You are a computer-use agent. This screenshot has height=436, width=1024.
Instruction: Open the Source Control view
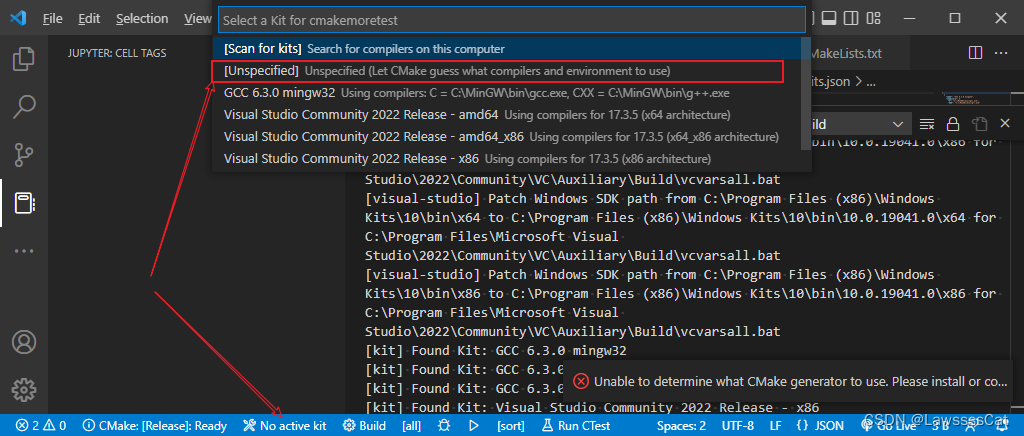pos(24,155)
